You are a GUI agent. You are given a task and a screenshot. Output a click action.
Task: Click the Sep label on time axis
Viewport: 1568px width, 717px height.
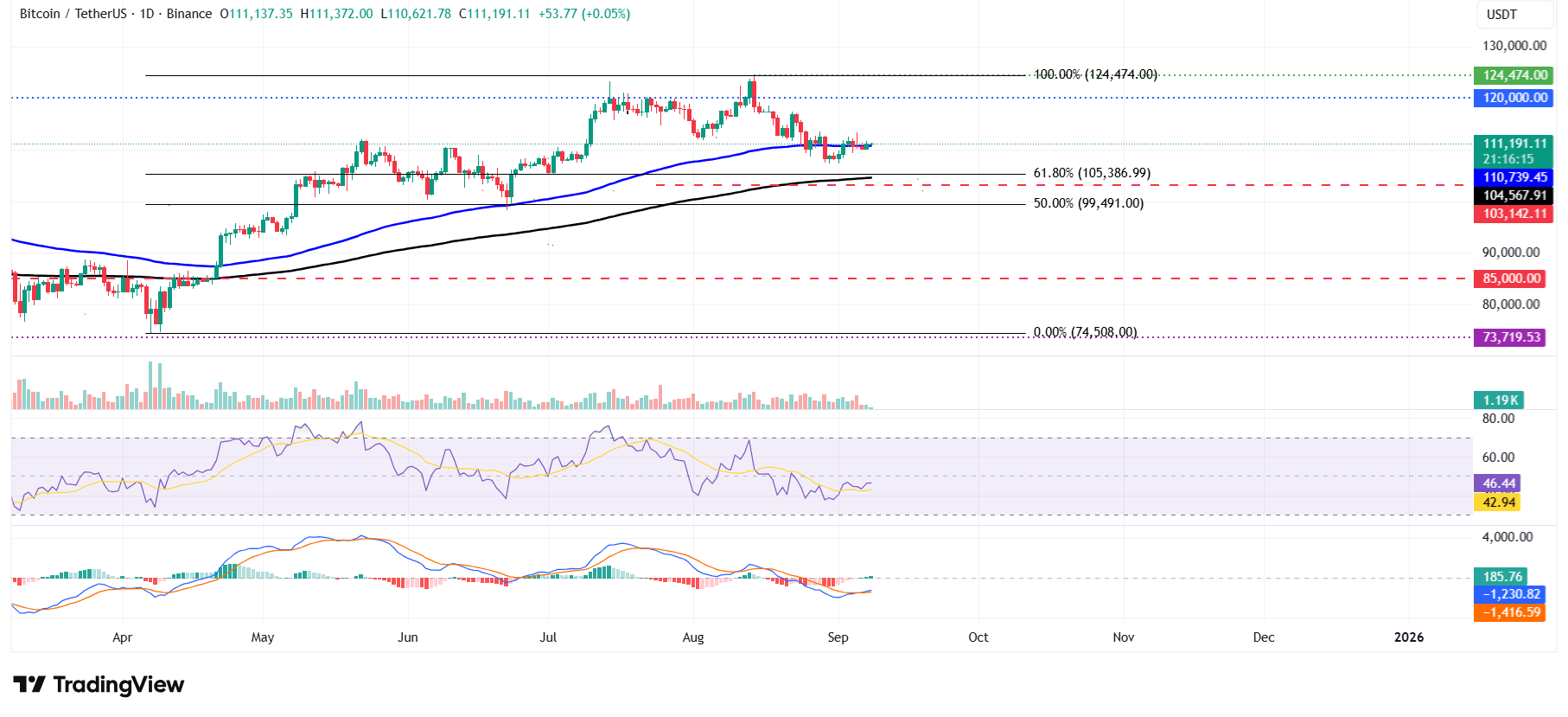838,637
